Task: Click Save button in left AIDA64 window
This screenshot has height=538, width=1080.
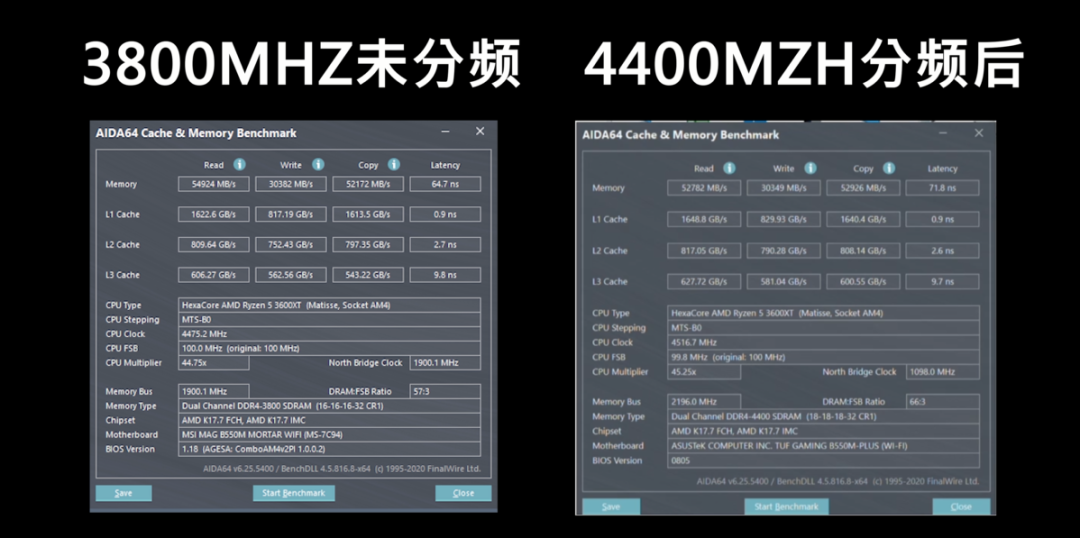Action: pos(124,493)
